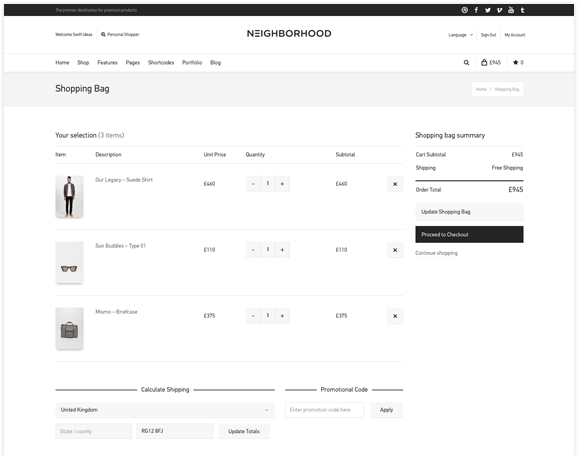The height and width of the screenshot is (456, 578).
Task: Open the Shop menu item
Action: 83,63
